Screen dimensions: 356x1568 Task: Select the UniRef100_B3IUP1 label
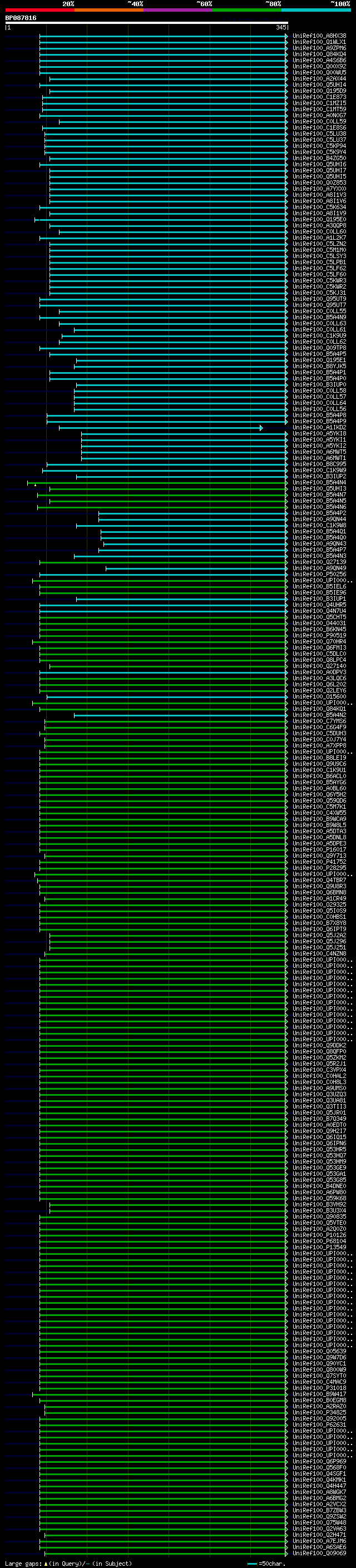tap(319, 598)
